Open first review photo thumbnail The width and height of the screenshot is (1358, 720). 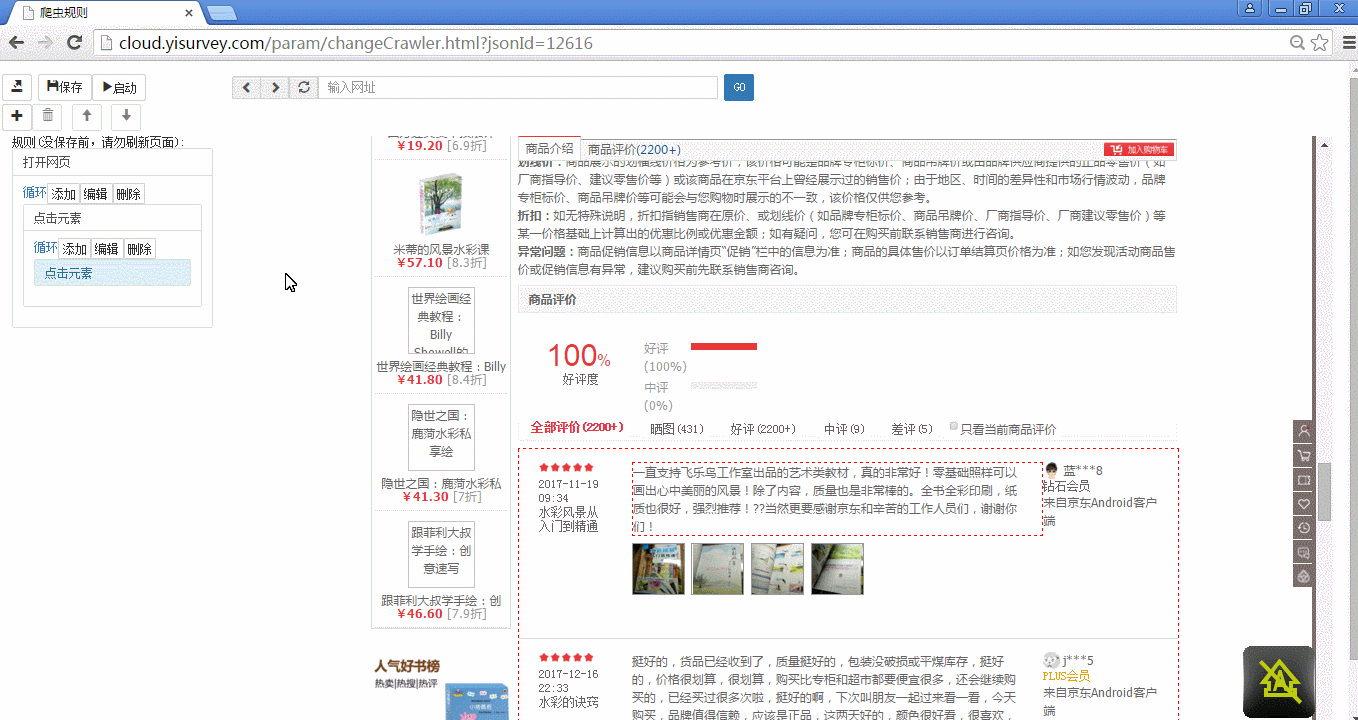(x=658, y=569)
